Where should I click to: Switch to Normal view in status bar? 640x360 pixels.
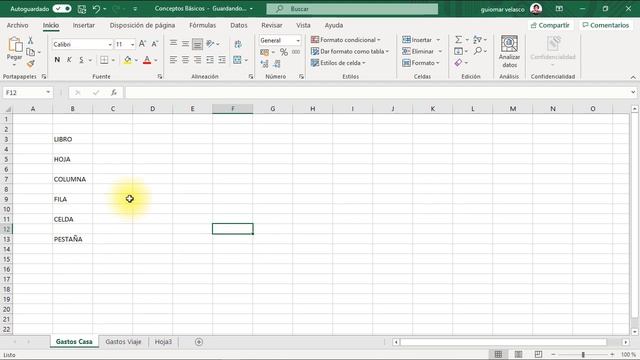[498, 354]
